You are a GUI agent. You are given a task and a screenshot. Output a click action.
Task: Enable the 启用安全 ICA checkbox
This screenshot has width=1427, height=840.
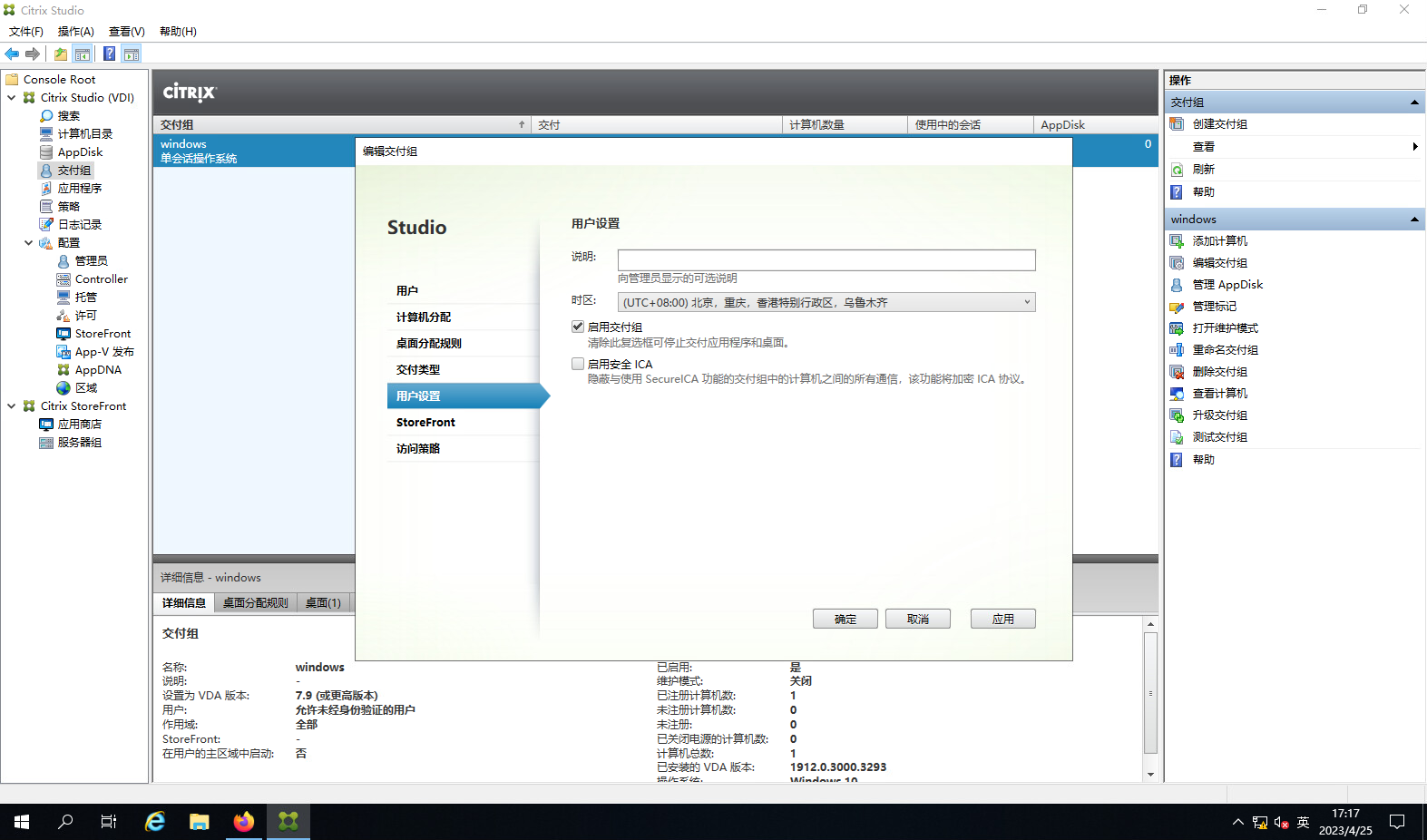pyautogui.click(x=578, y=364)
